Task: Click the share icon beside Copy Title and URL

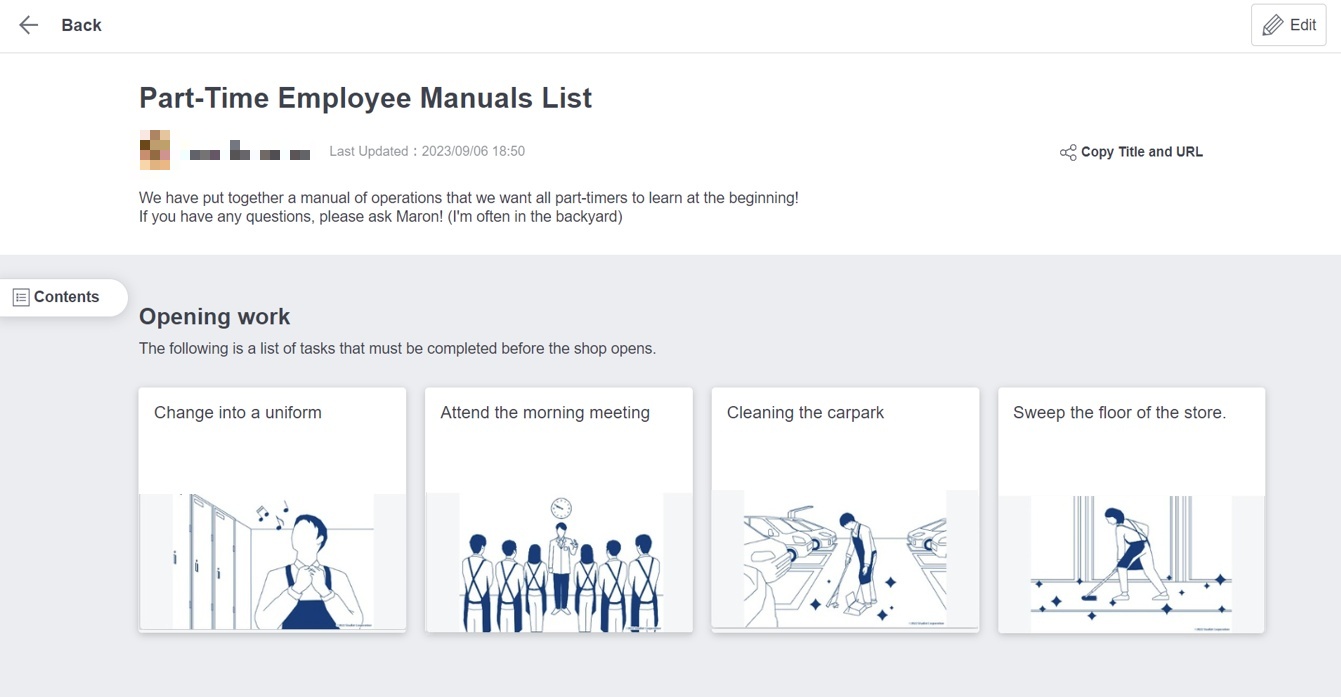Action: click(1068, 152)
